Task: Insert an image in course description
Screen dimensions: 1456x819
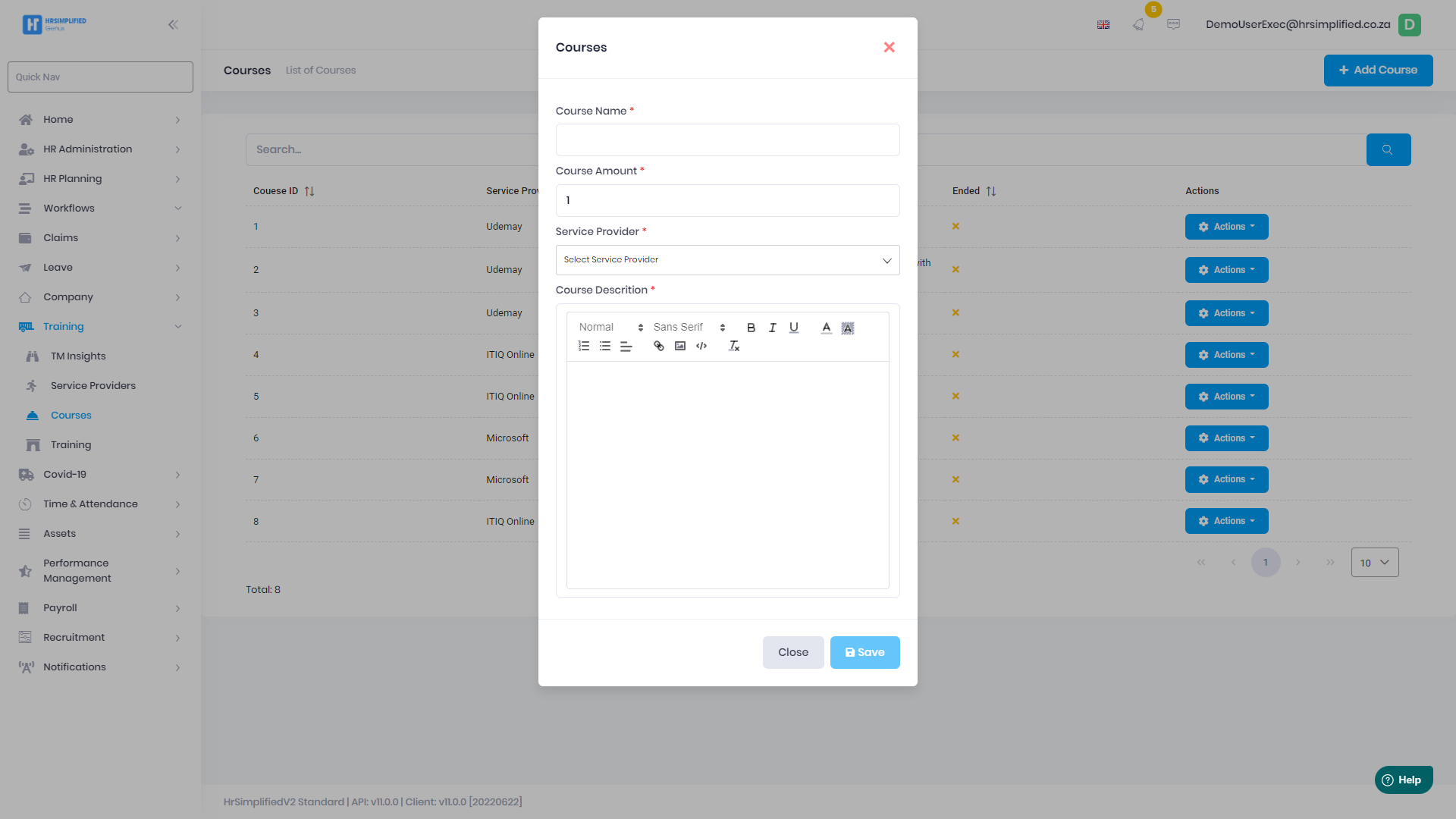Action: [x=679, y=346]
